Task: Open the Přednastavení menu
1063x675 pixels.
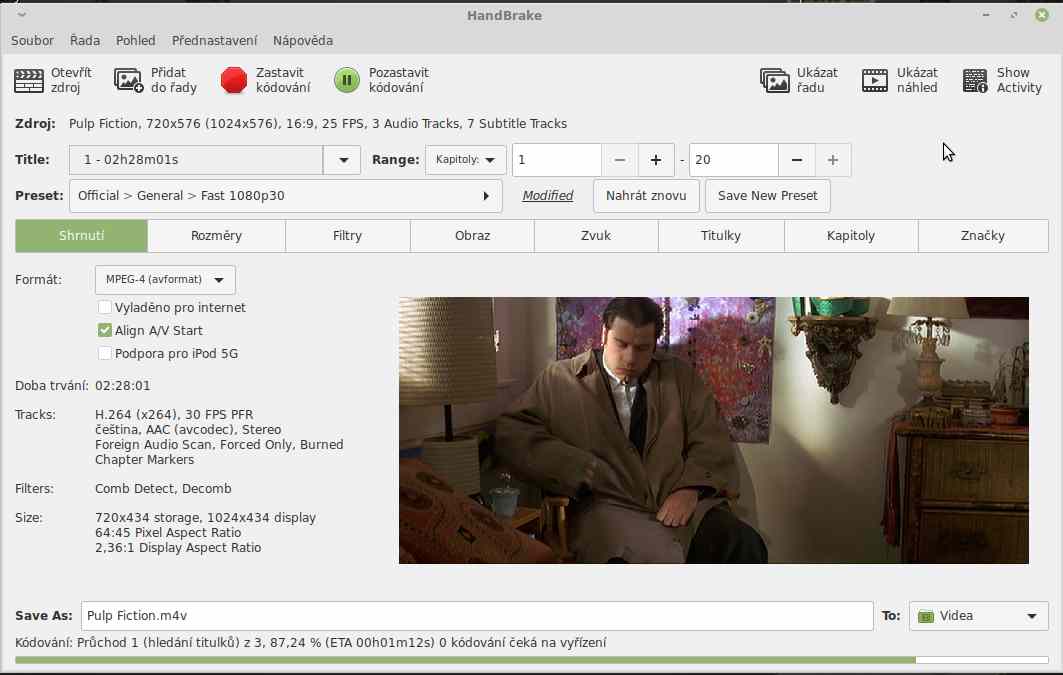Action: coord(214,40)
